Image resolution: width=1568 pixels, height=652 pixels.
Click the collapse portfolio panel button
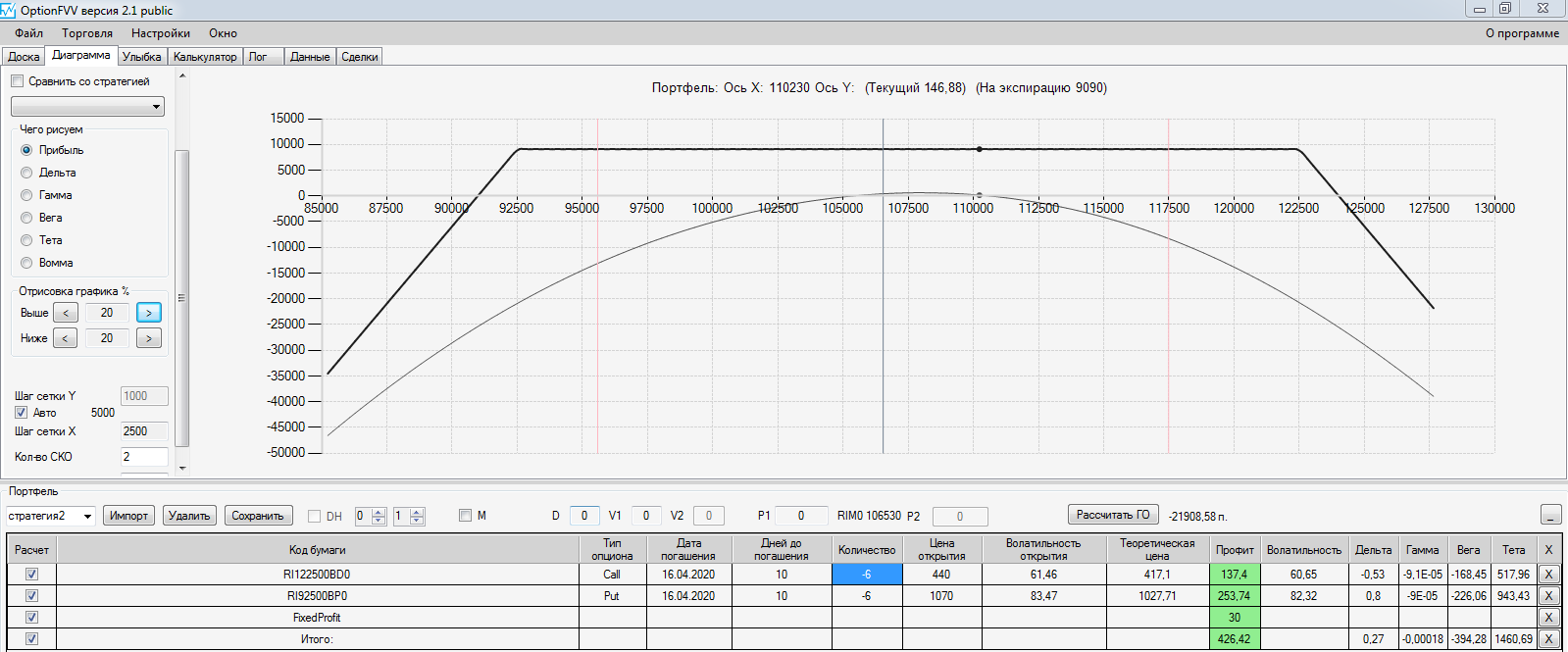[1550, 515]
